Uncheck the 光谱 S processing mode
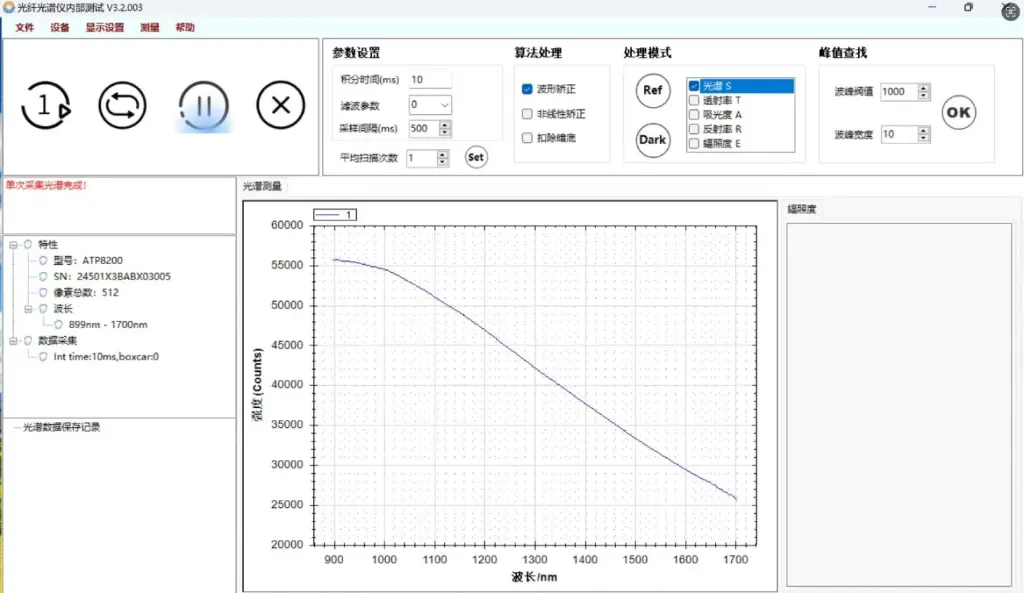The width and height of the screenshot is (1024, 593). [x=694, y=86]
